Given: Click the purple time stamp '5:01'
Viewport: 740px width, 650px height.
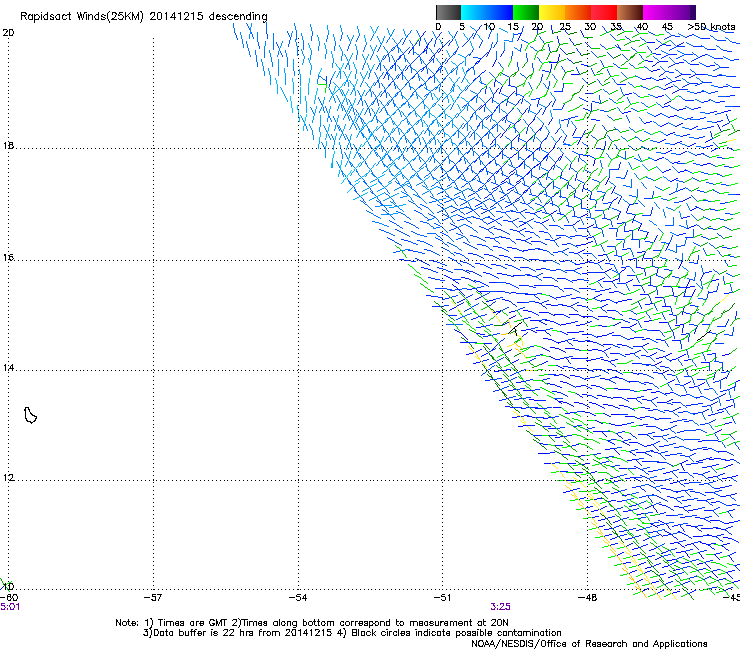Looking at the screenshot, I should click(10, 607).
